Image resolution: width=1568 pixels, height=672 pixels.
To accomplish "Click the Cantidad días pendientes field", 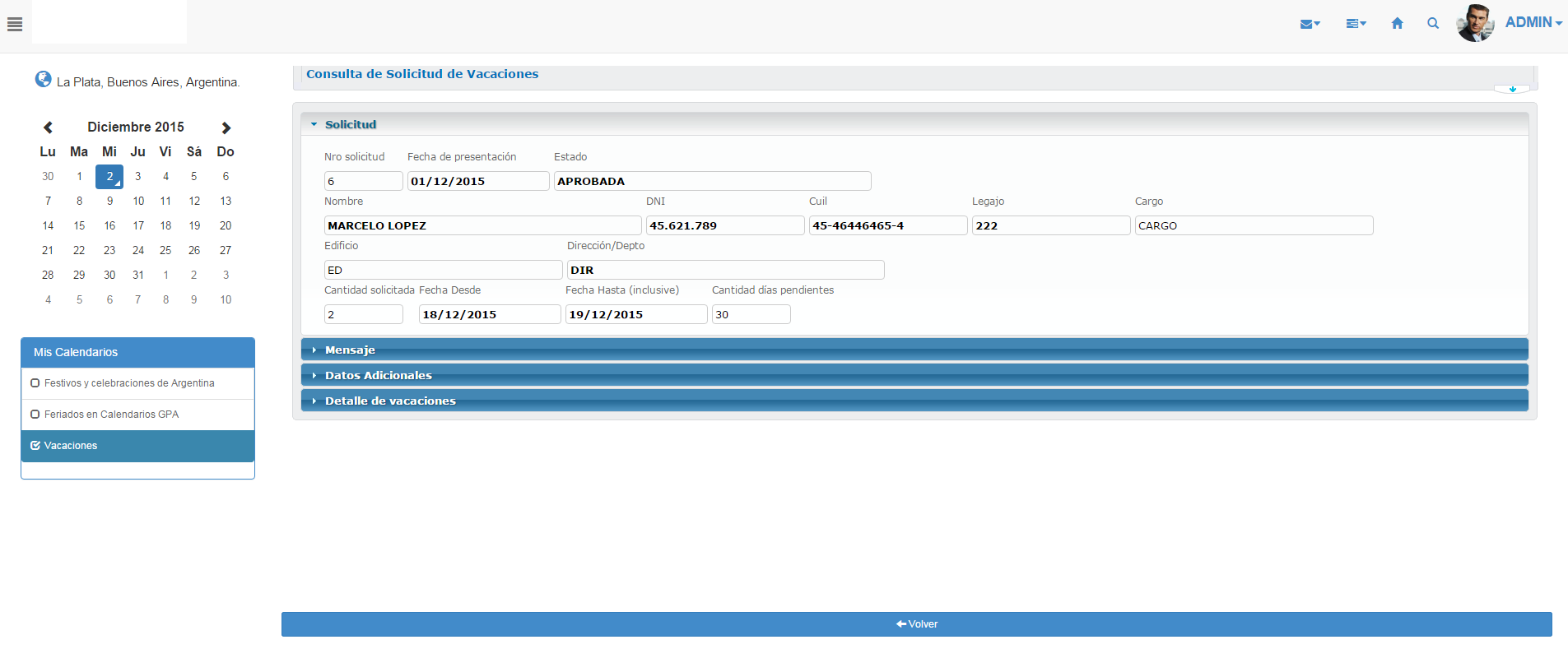I will 751,314.
